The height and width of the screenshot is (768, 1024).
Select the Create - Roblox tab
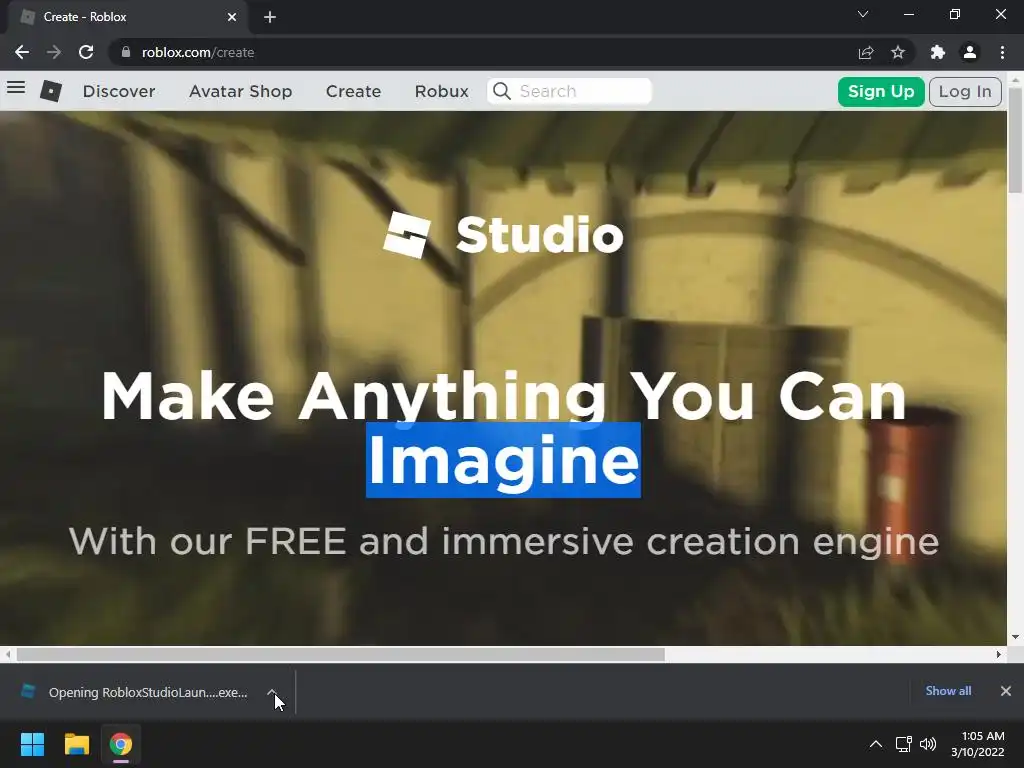tap(127, 17)
